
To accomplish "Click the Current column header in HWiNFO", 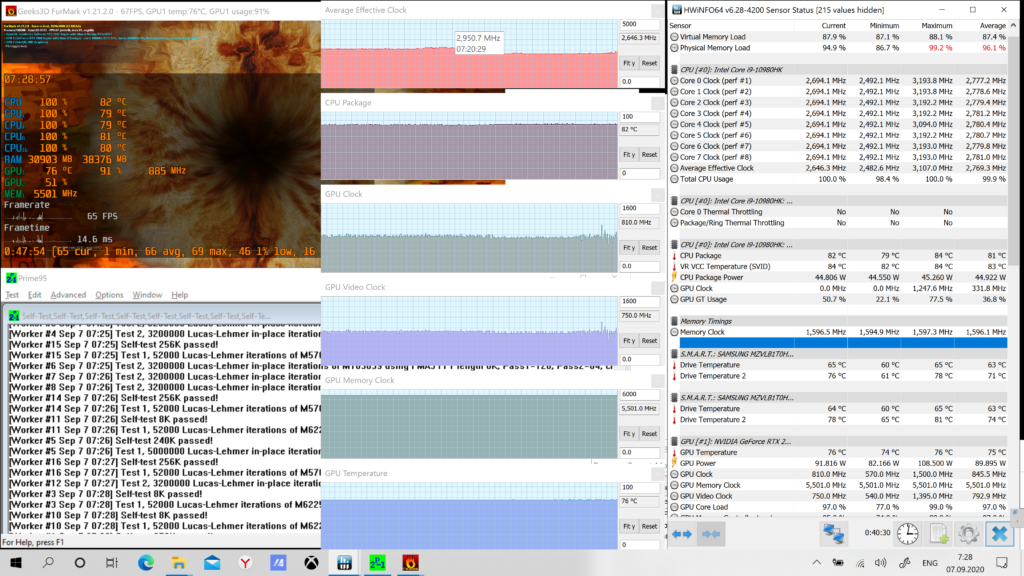I will coord(833,25).
